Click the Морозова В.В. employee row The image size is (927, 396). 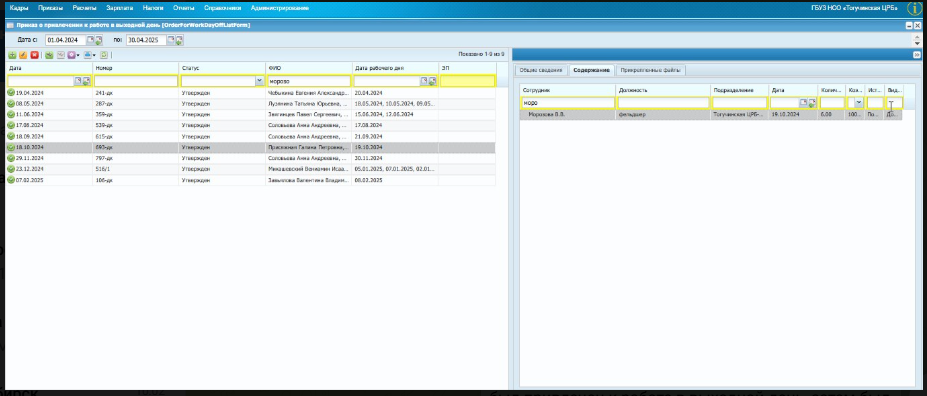click(711, 115)
